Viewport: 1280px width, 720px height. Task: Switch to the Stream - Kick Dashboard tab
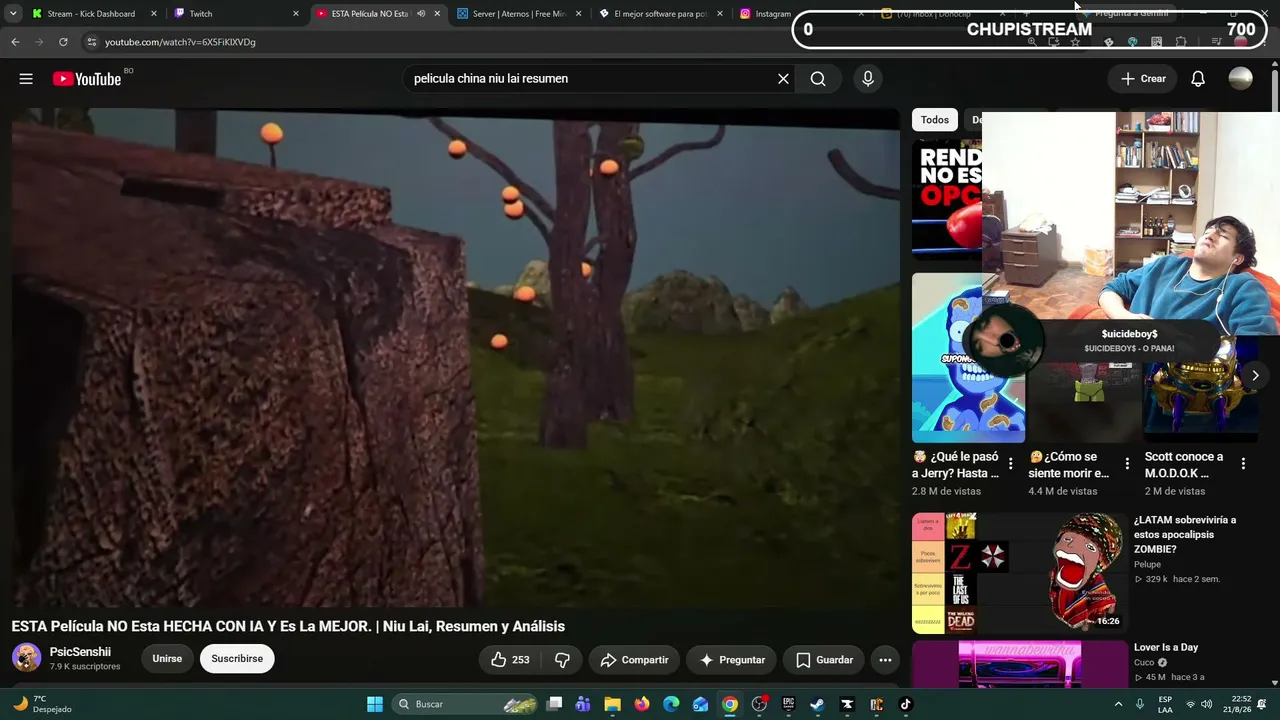[x=92, y=14]
